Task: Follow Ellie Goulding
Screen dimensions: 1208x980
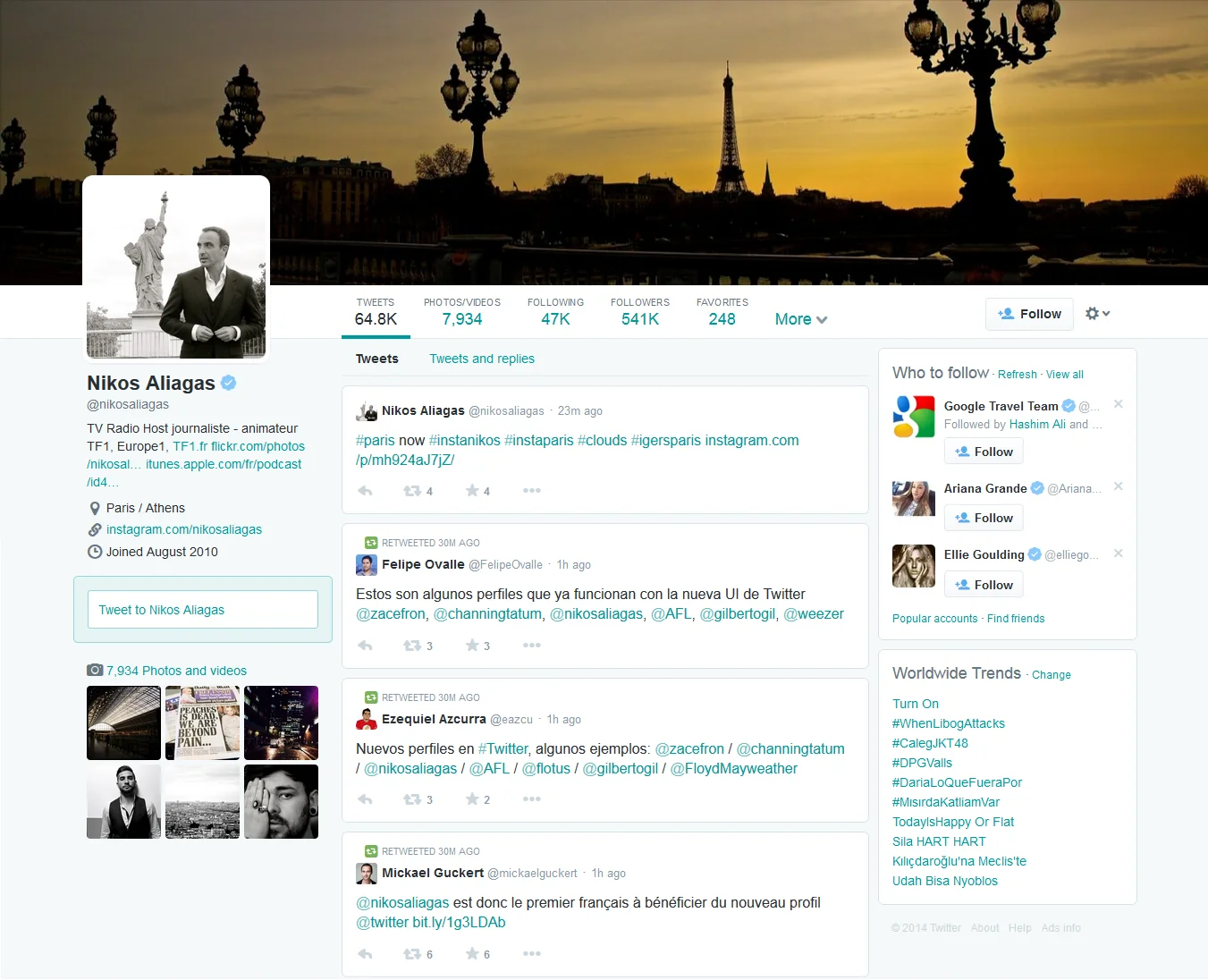Action: click(x=984, y=585)
